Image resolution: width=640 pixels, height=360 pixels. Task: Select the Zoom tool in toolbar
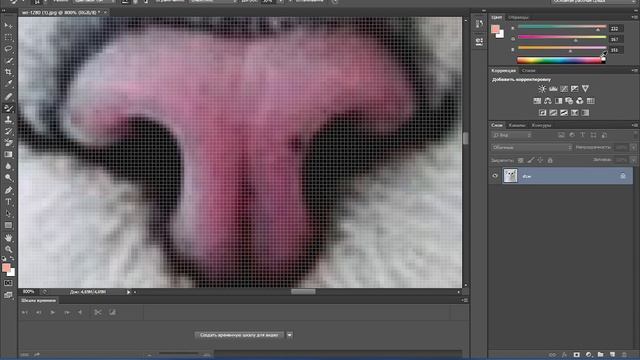click(8, 249)
